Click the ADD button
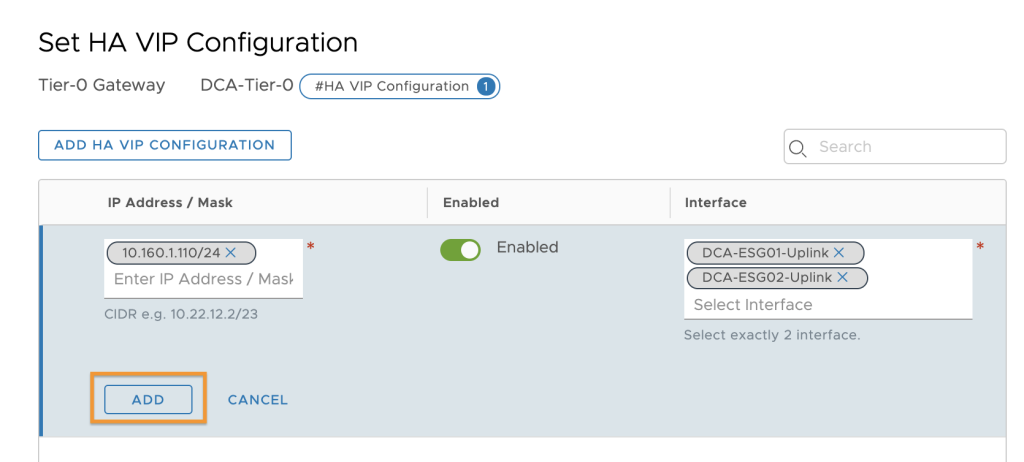 pyautogui.click(x=148, y=399)
